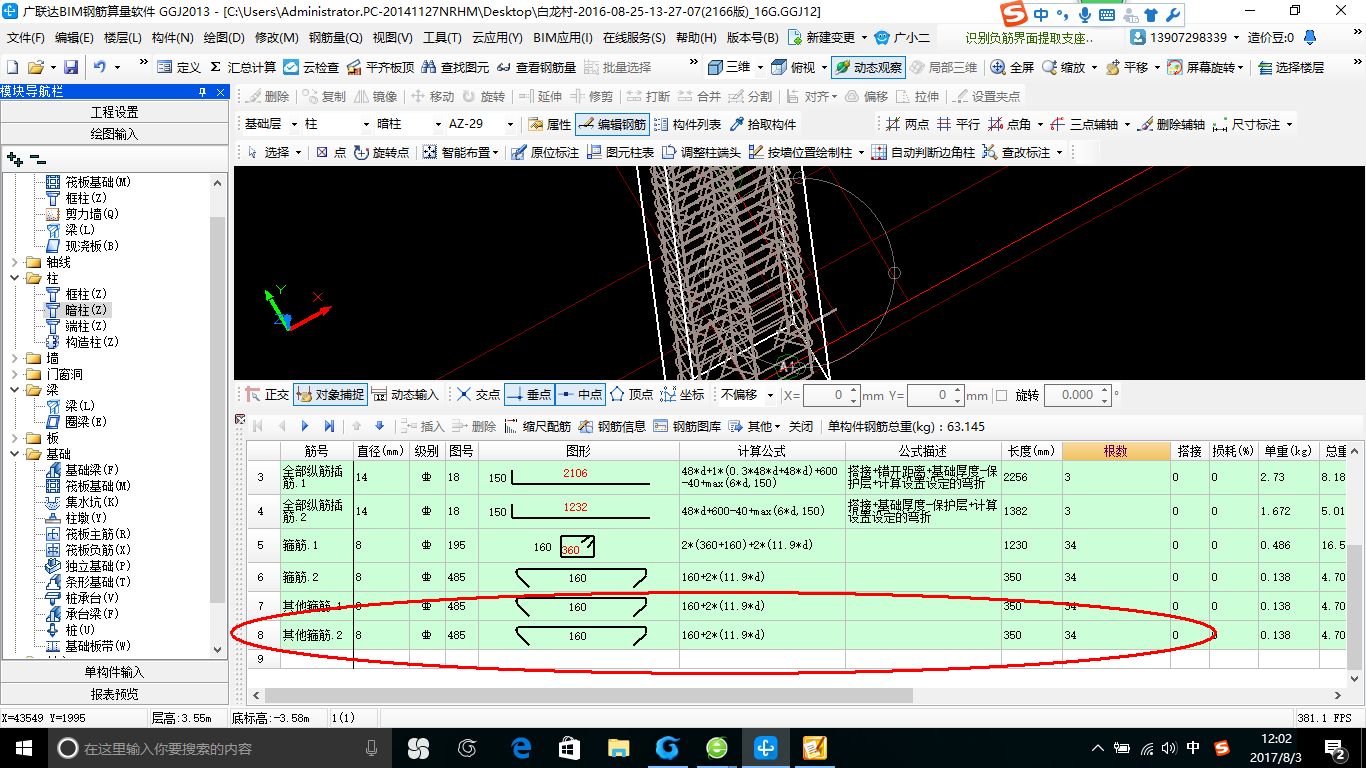Click 选择楼层 floor selector
Screen dimensions: 1366x768
coord(1291,67)
